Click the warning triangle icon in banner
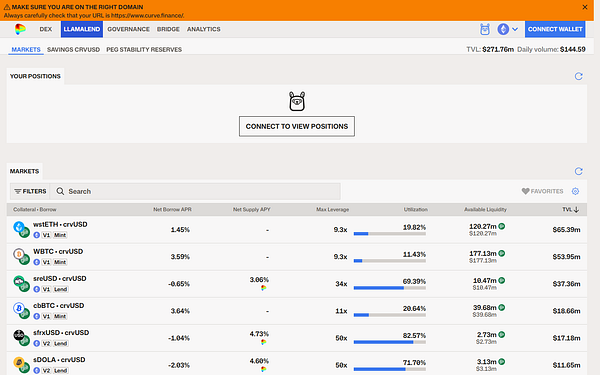Image resolution: width=600 pixels, height=375 pixels. pos(7,7)
